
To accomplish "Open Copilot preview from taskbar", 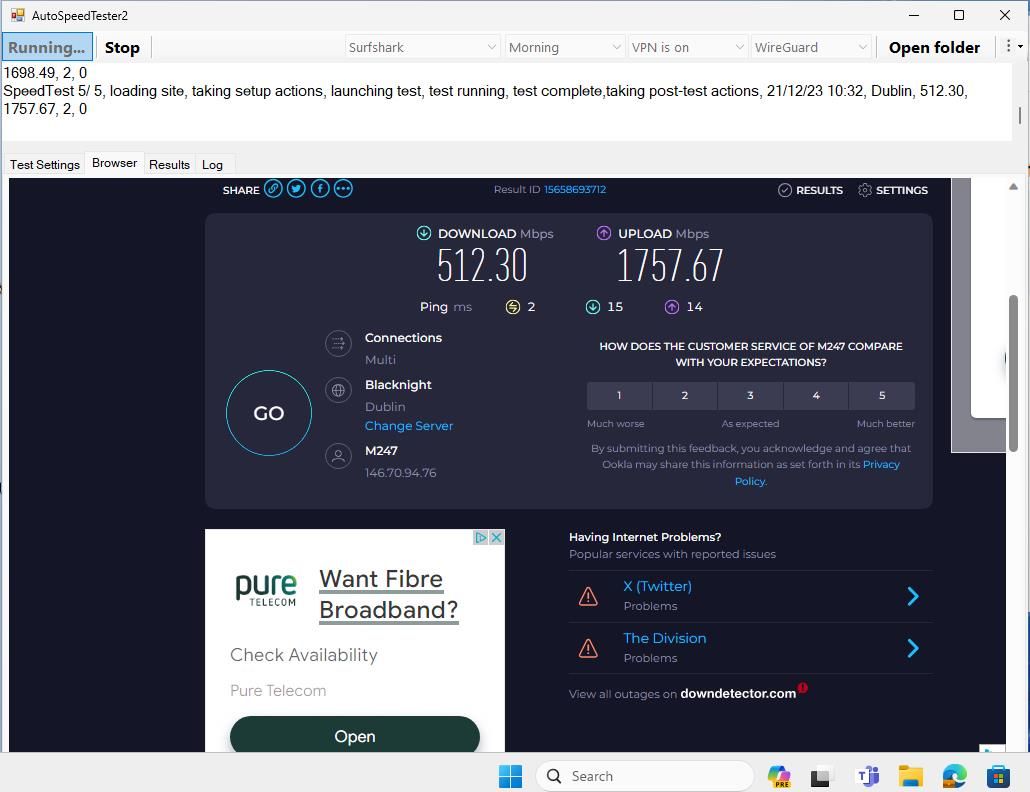I will [x=779, y=776].
